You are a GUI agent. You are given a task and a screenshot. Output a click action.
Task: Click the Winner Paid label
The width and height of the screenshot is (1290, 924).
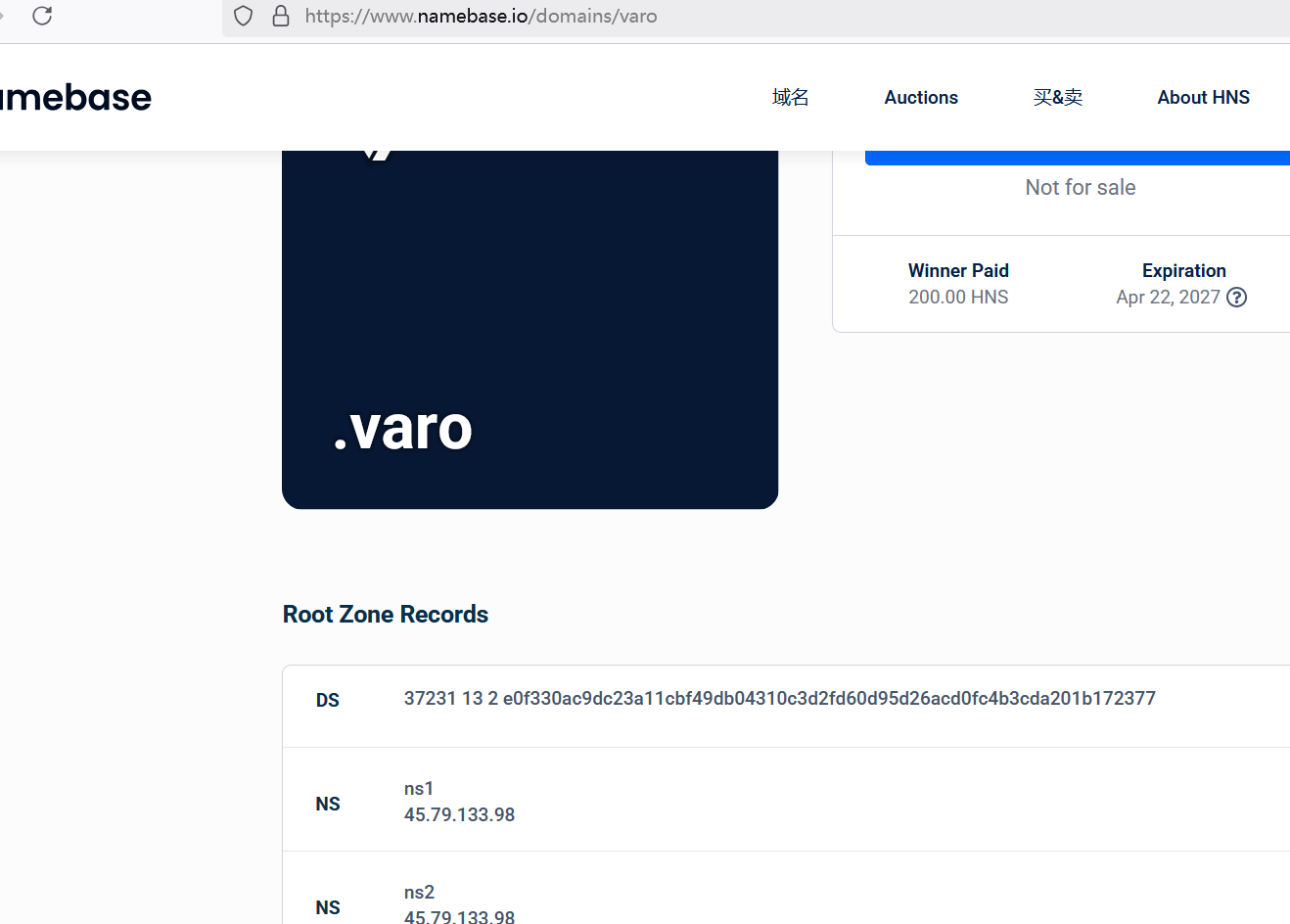coord(958,271)
